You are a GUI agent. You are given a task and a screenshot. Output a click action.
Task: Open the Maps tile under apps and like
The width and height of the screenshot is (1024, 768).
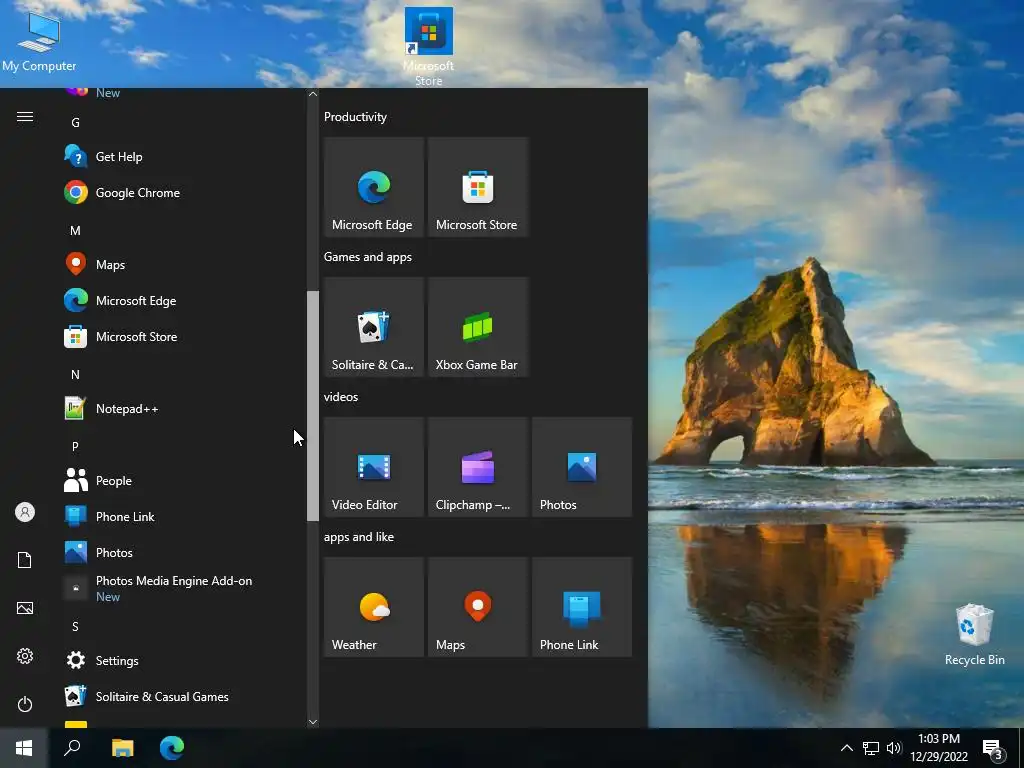[477, 607]
